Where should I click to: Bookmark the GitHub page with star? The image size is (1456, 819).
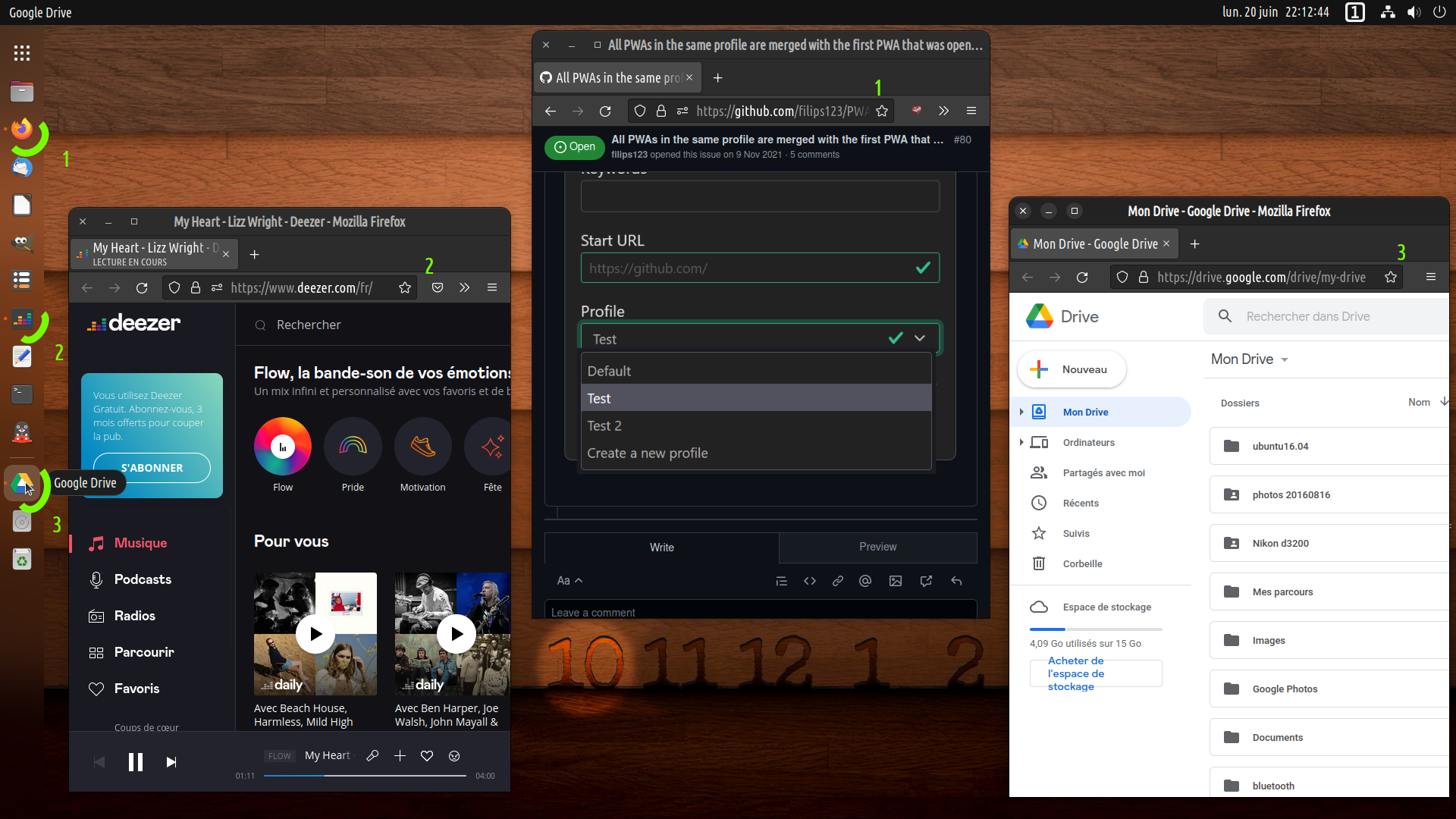(x=882, y=111)
